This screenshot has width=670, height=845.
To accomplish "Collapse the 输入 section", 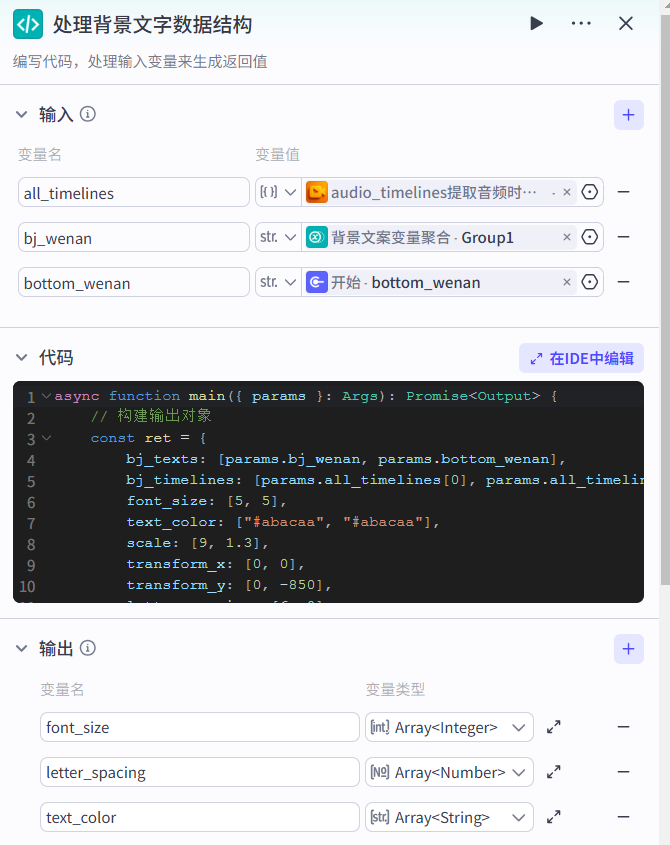I will [x=22, y=114].
